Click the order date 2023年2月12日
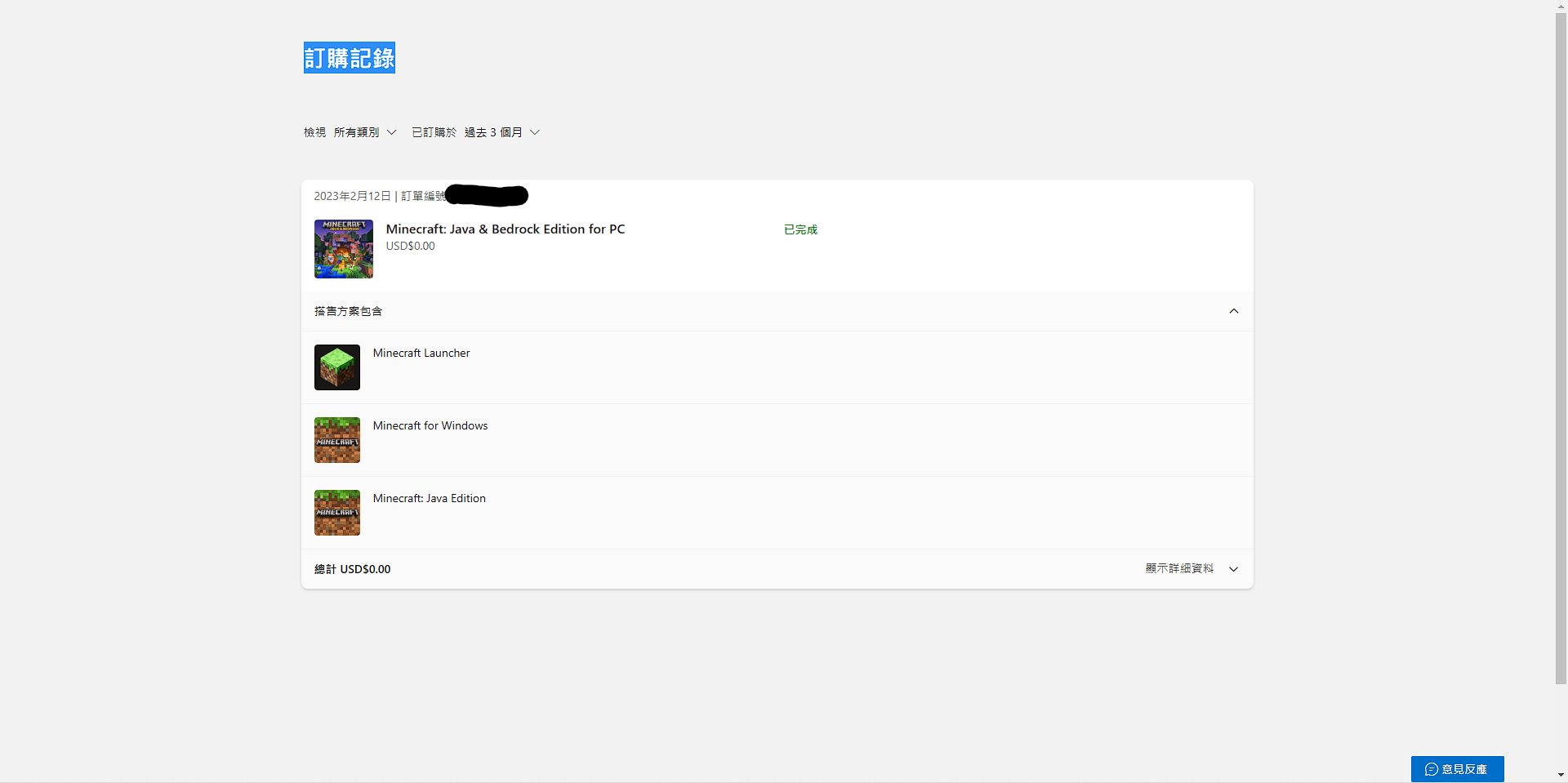 tap(352, 196)
